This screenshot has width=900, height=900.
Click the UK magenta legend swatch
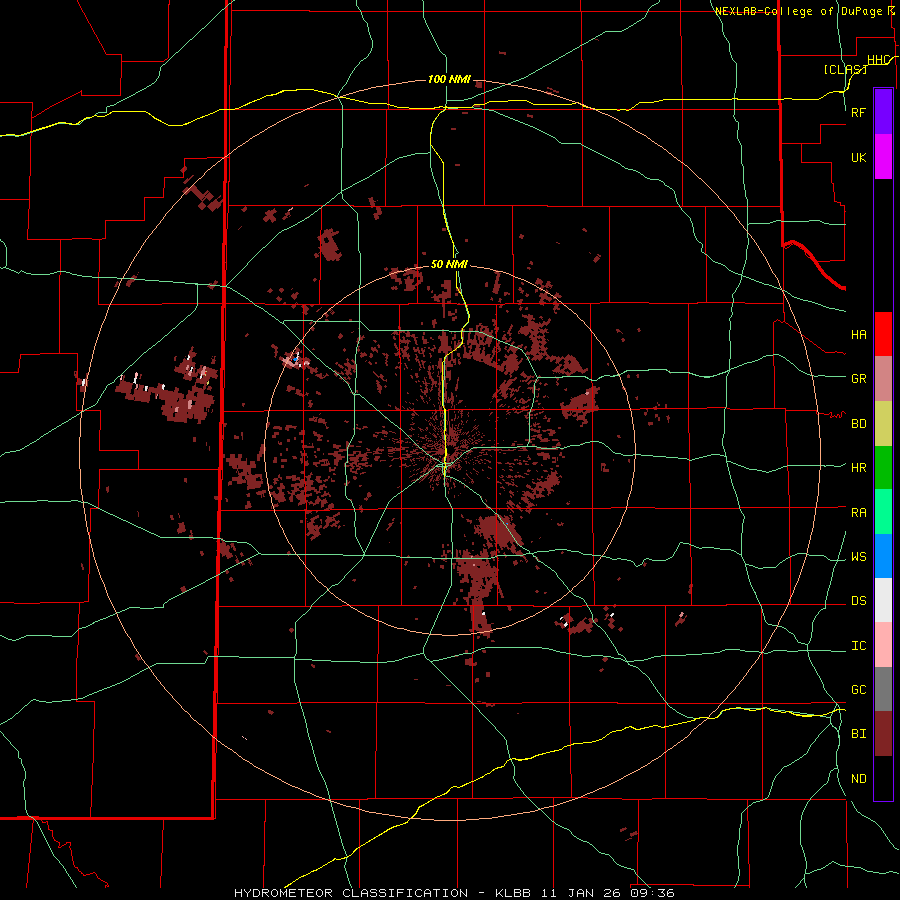[x=883, y=157]
